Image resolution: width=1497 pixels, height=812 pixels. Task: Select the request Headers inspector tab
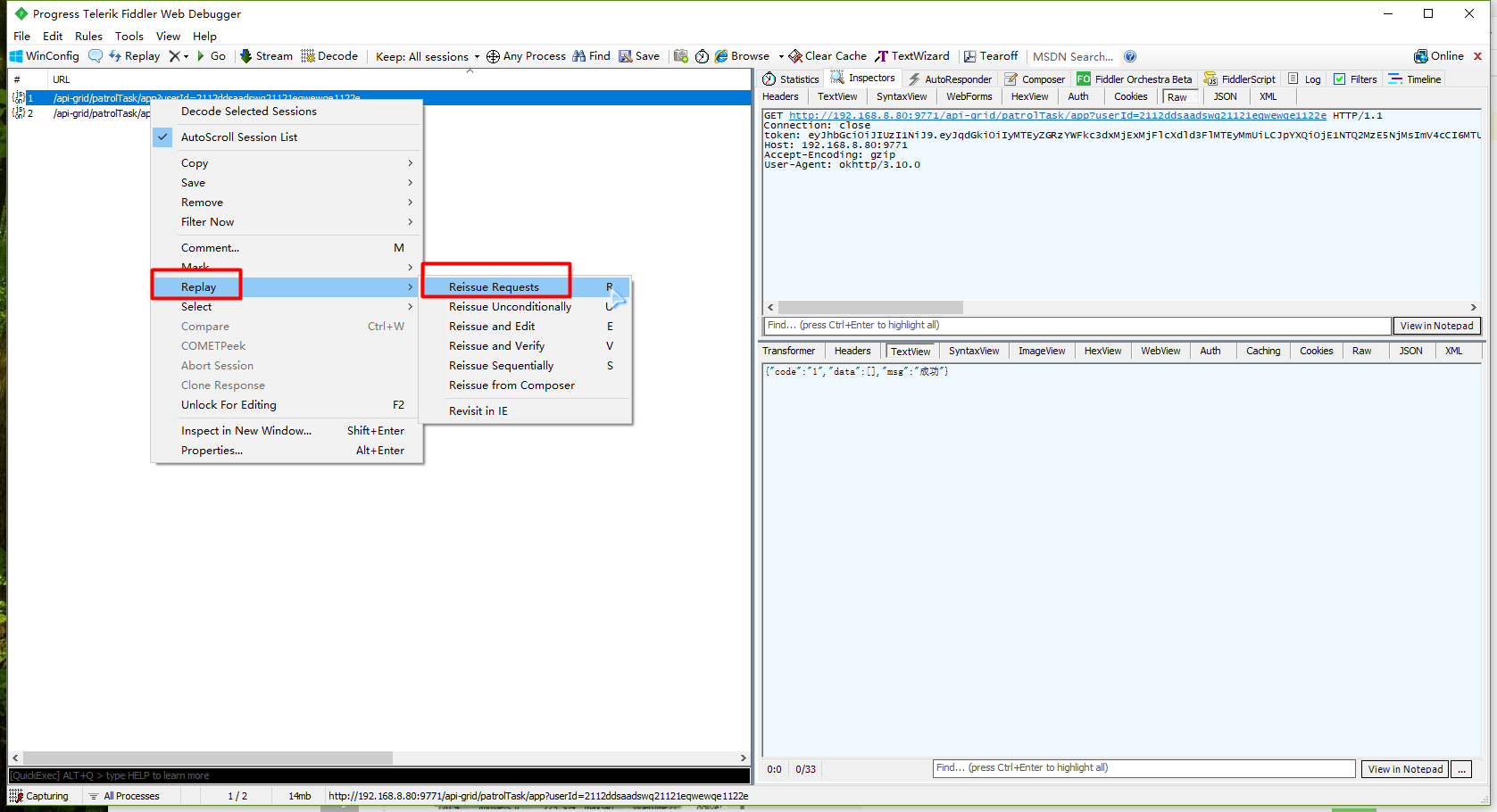[x=780, y=96]
